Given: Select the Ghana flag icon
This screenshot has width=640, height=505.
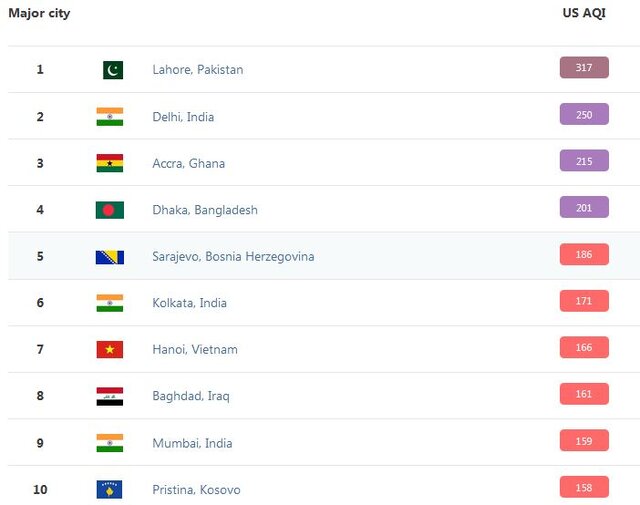Looking at the screenshot, I should [110, 163].
